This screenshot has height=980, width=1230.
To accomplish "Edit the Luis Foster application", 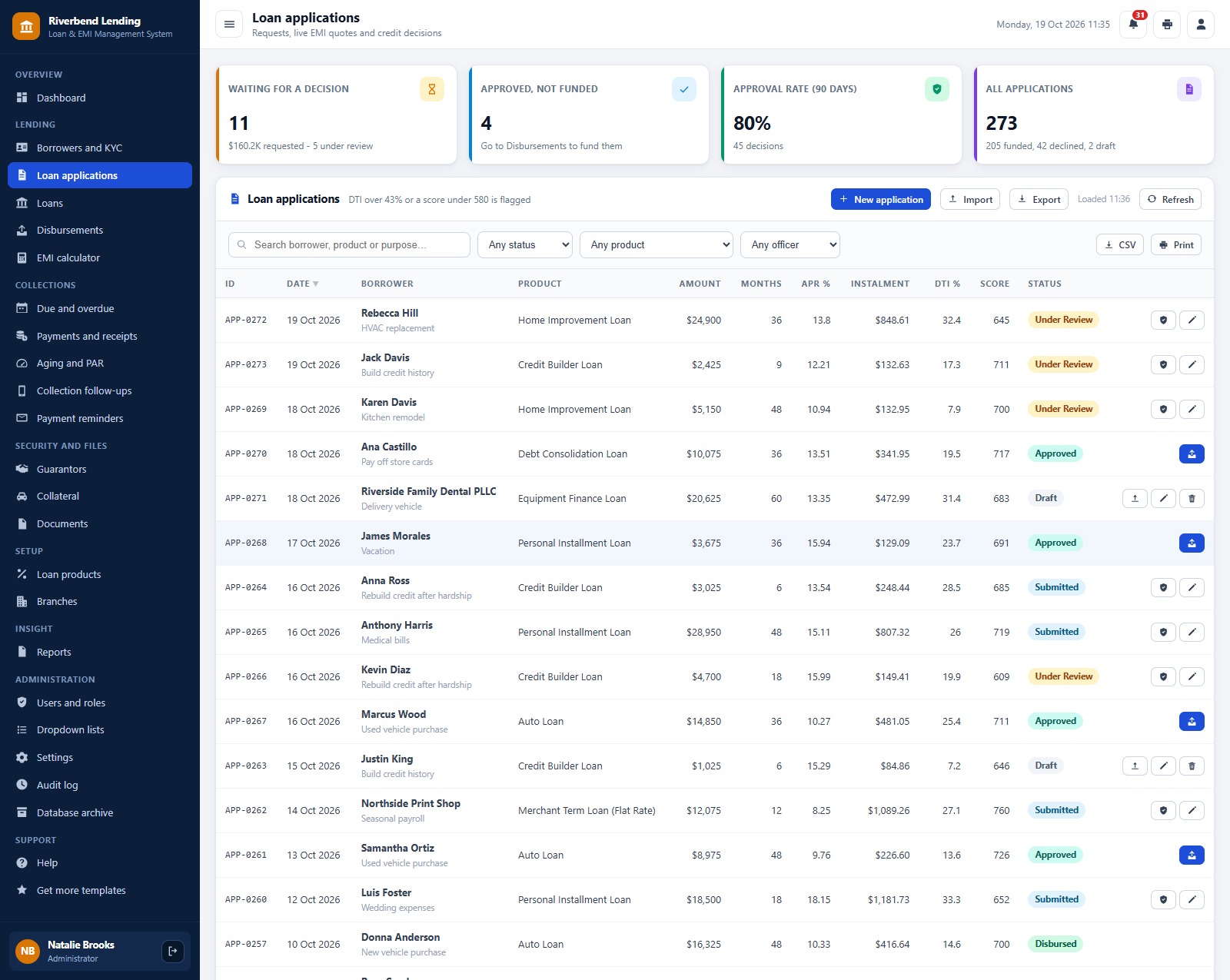I will 1192,900.
